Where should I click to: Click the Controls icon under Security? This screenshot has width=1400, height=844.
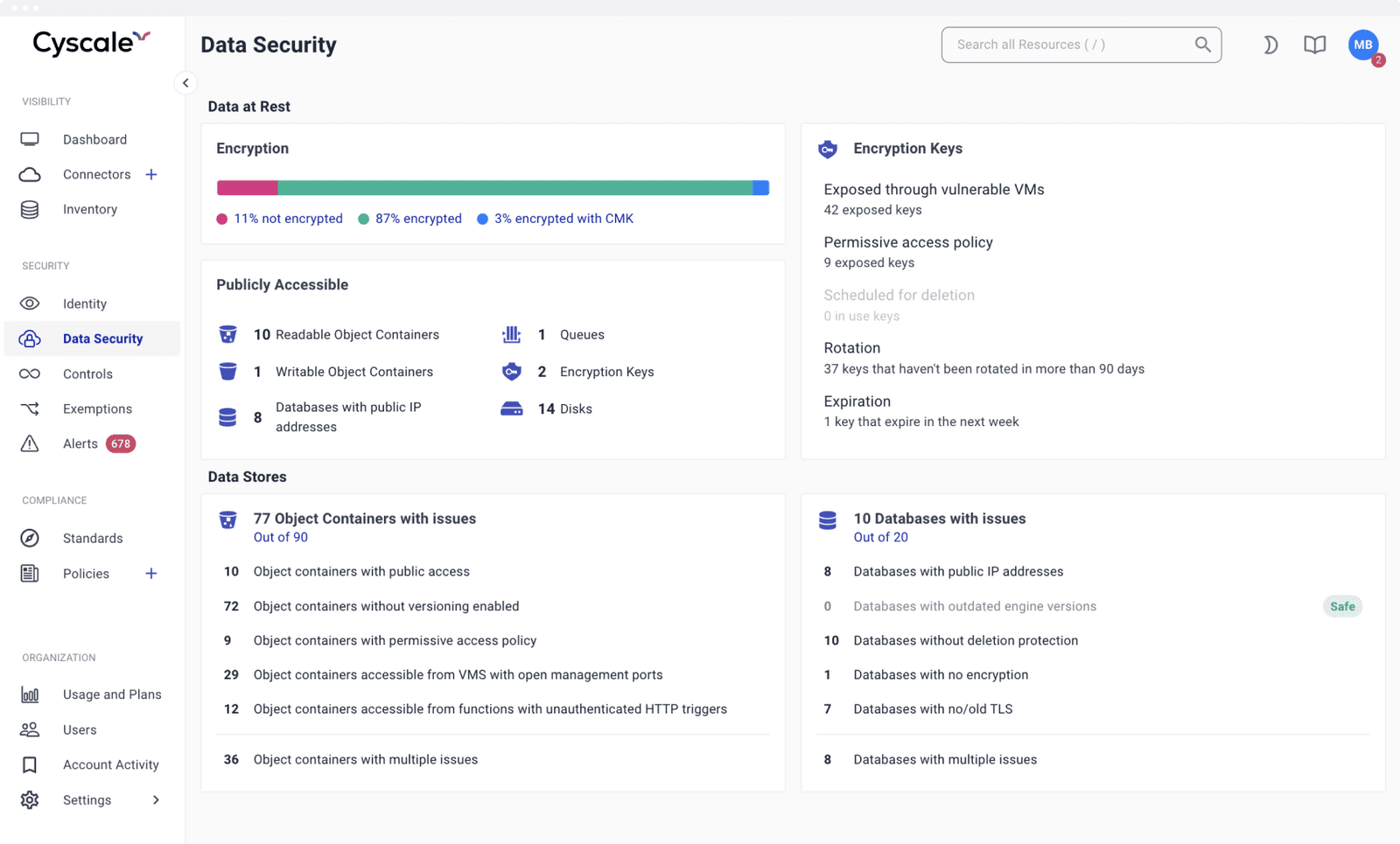[29, 373]
